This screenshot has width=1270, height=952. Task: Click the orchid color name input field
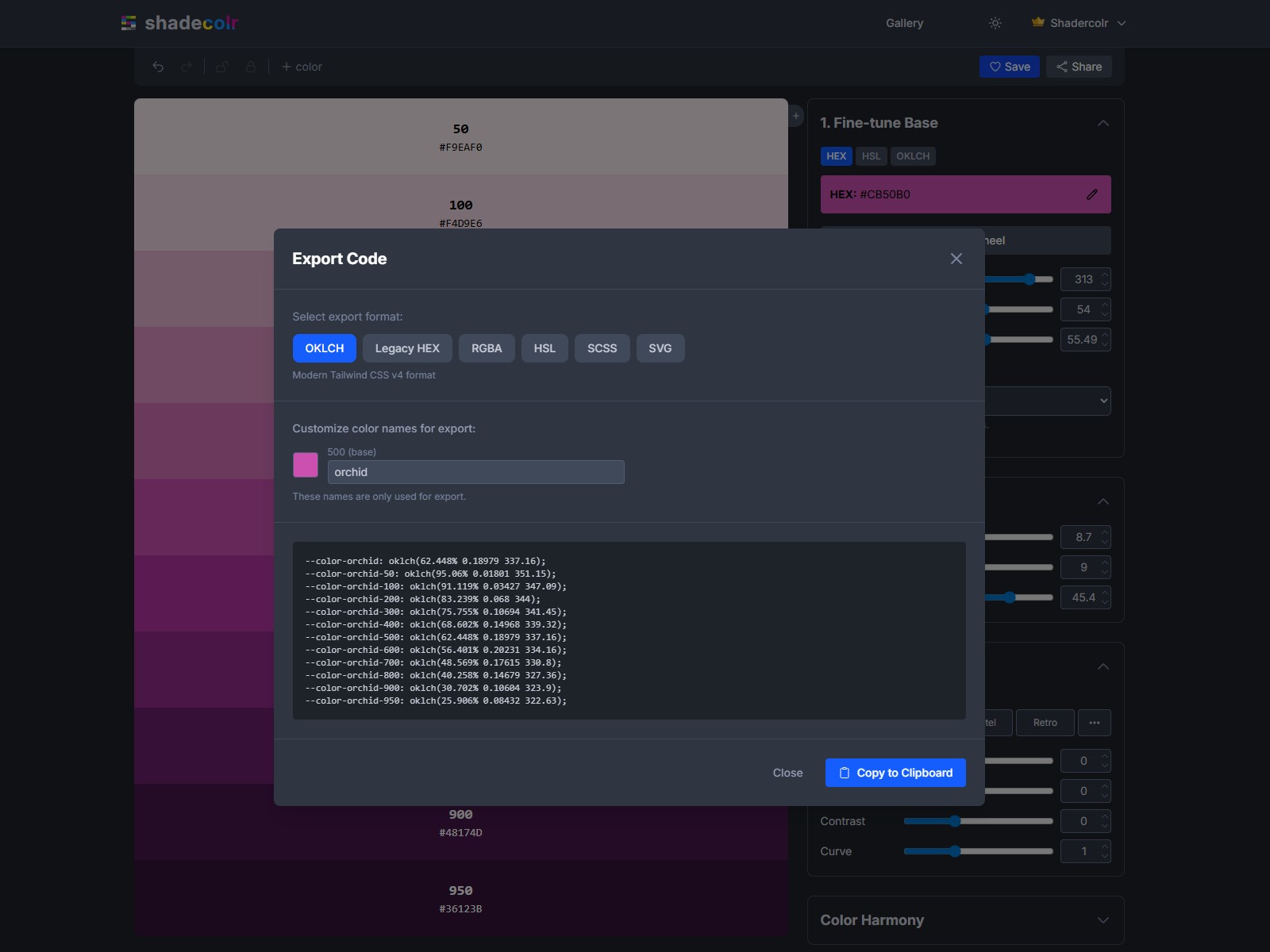475,471
